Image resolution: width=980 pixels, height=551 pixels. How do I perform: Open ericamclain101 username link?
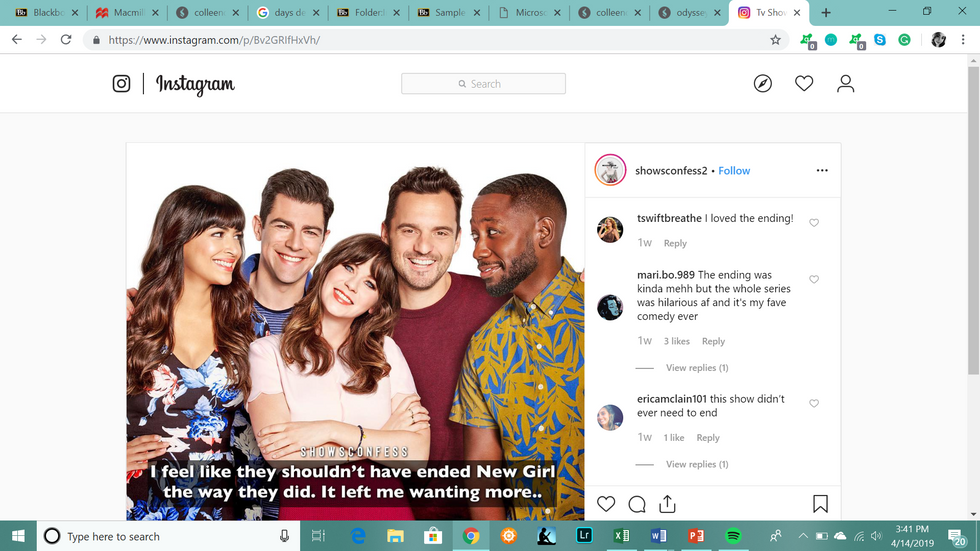[x=672, y=399]
